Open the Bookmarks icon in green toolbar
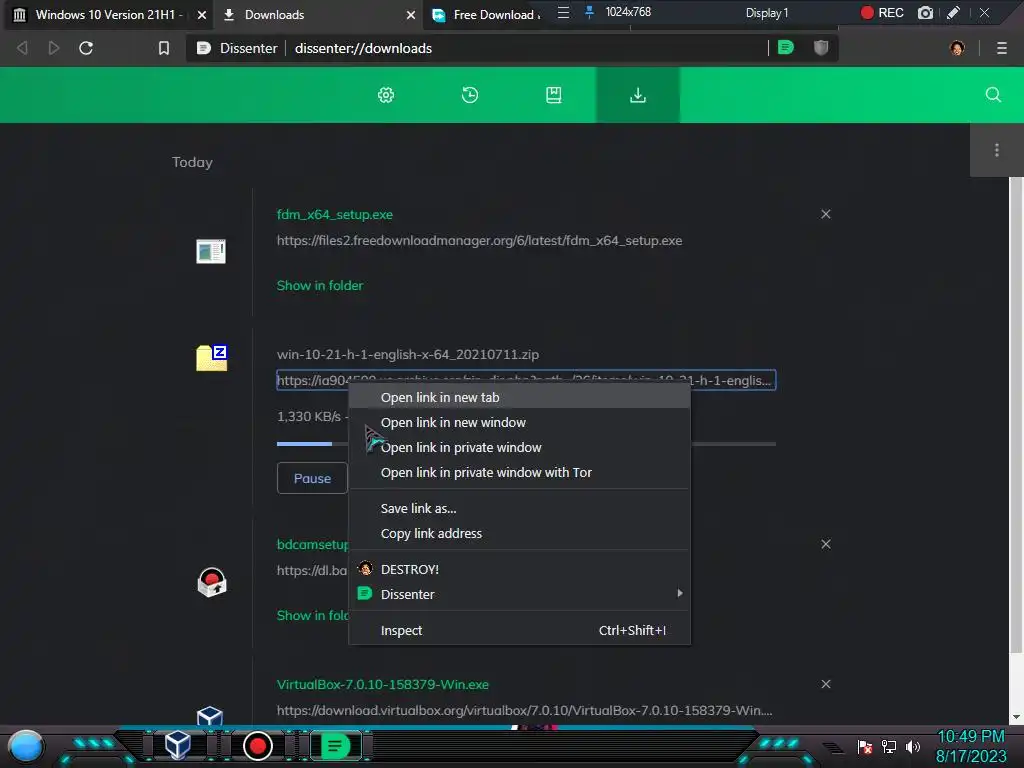This screenshot has width=1024, height=768. coord(554,95)
